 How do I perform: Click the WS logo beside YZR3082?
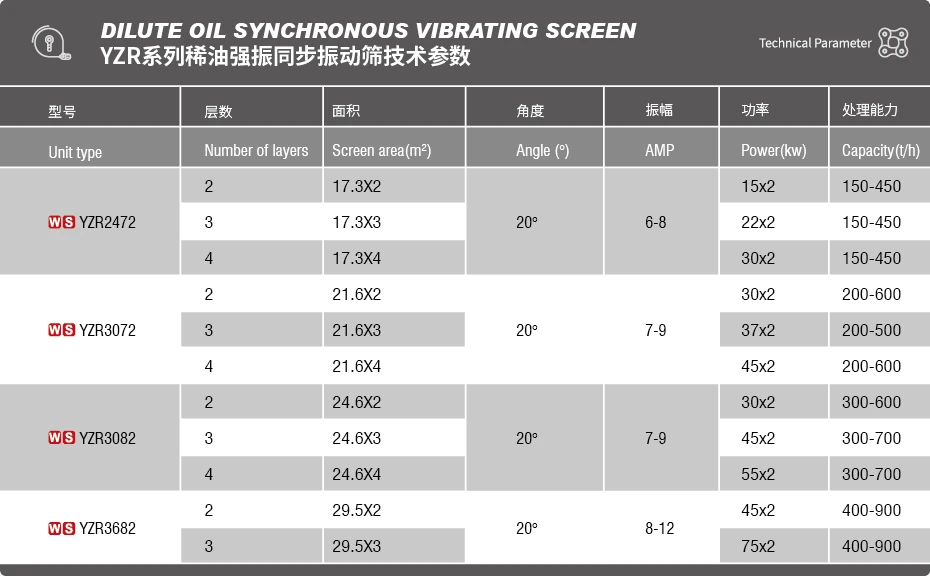[x=61, y=438]
